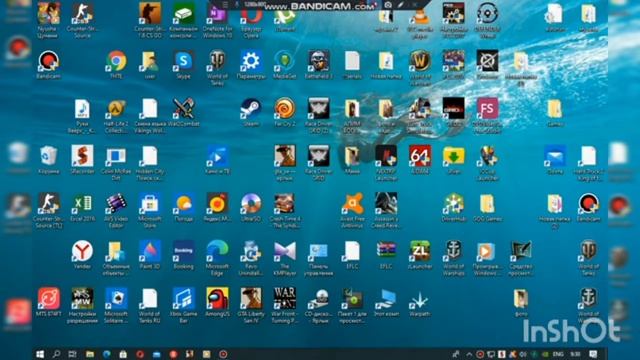Open the Avast Free Antivirus shortcut
Screen dimensions: 640x360
[352, 204]
